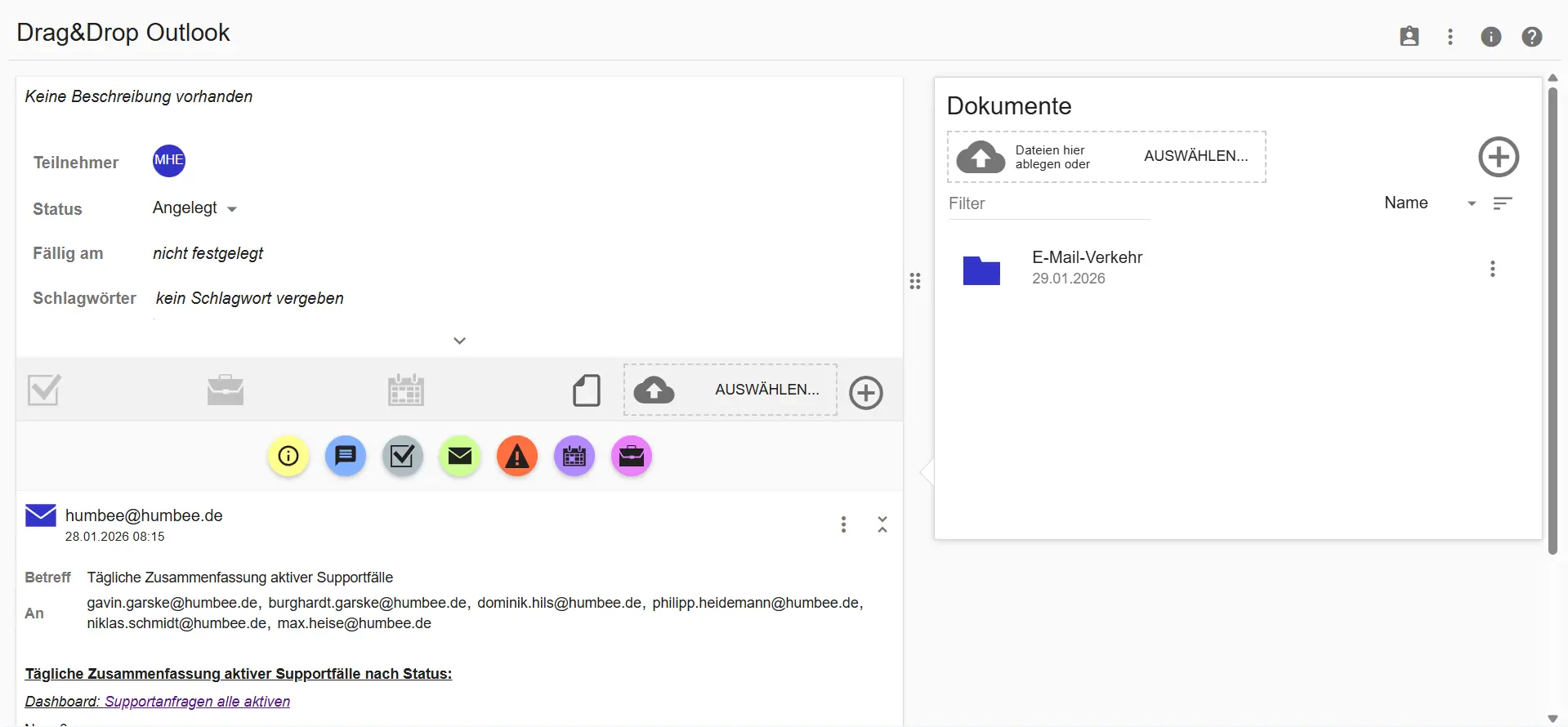
Task: Click the Dokumente plus circle add button
Action: 1499,157
